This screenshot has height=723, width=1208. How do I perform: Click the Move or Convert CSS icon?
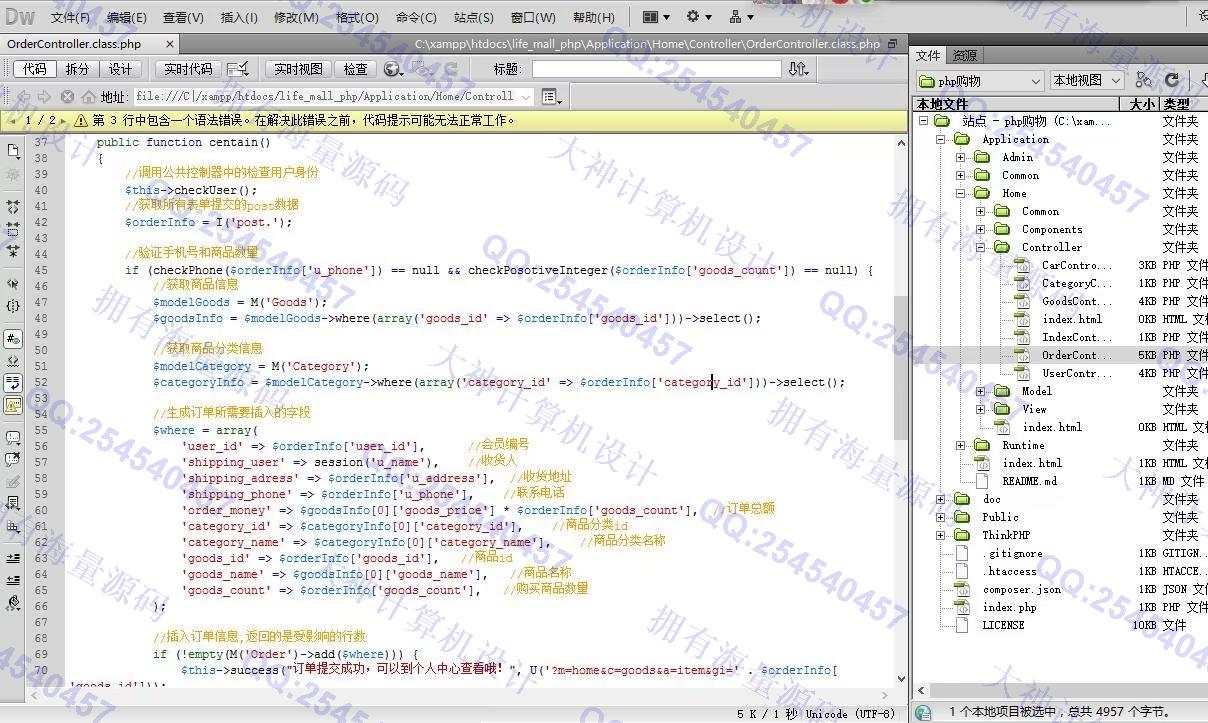point(13,526)
